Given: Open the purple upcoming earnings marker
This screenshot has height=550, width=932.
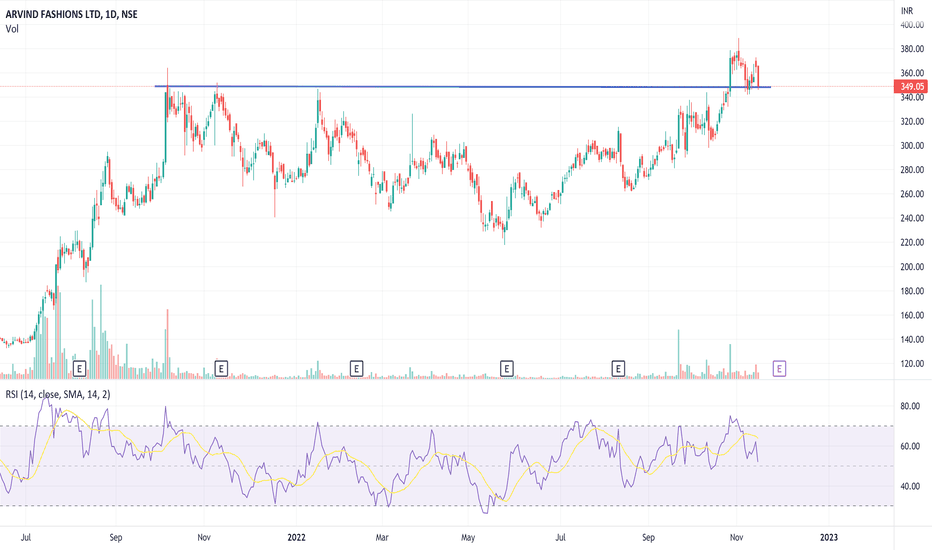Looking at the screenshot, I should [779, 369].
